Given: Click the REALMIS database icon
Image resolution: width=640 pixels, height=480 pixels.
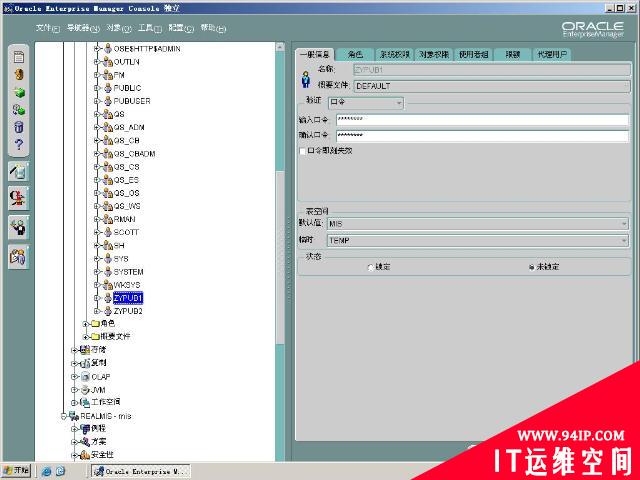Looking at the screenshot, I should click(x=74, y=416).
